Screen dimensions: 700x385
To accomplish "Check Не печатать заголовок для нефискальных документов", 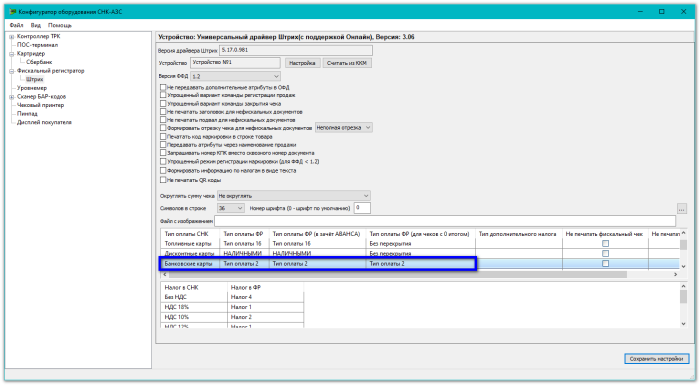I will click(x=163, y=112).
